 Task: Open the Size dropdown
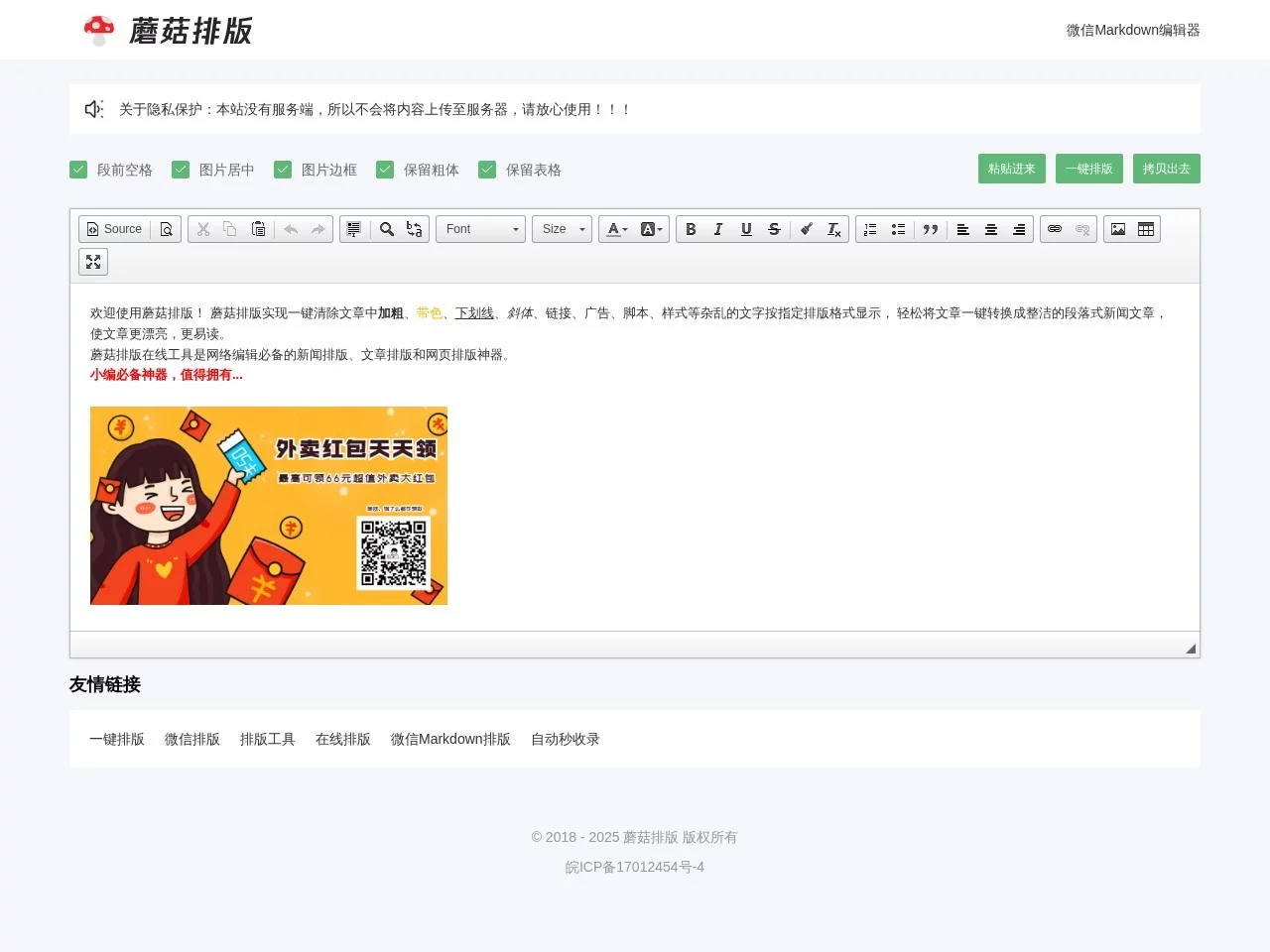(562, 229)
